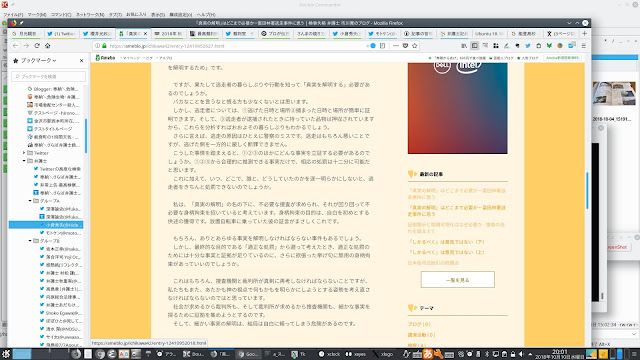Image resolution: width=640 pixels, height=360 pixels.
Task: Click the bookmarks sidebar scrollbar
Action: [x=86, y=136]
